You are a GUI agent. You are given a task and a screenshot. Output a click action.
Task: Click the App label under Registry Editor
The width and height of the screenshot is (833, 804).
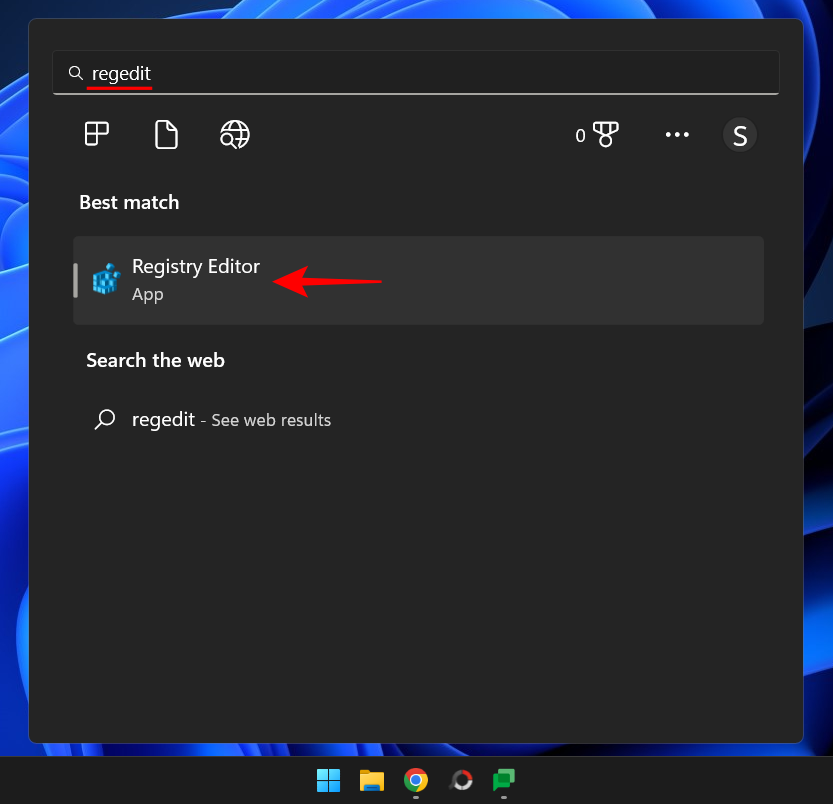click(147, 294)
